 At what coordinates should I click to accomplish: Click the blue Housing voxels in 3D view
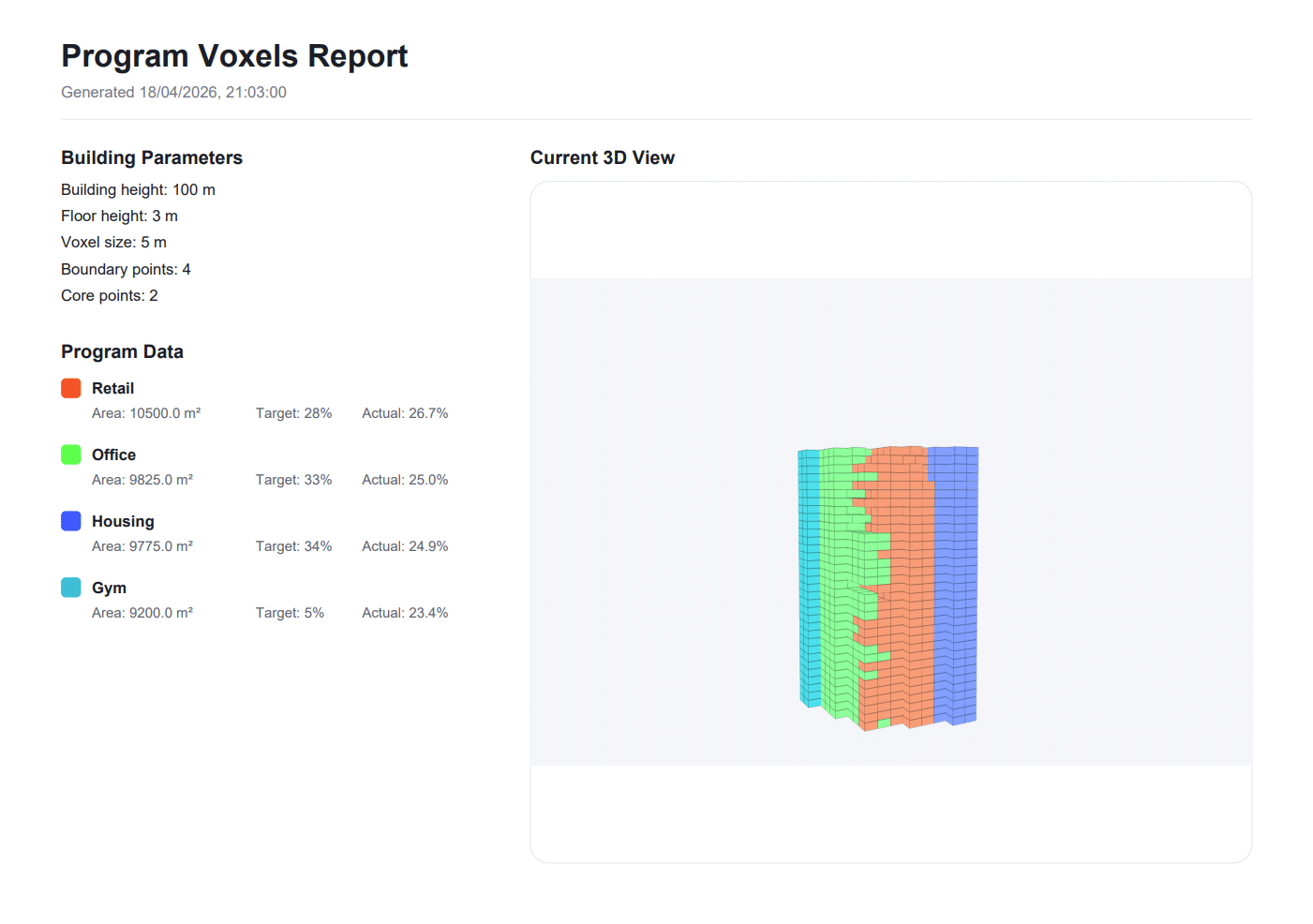(956, 581)
